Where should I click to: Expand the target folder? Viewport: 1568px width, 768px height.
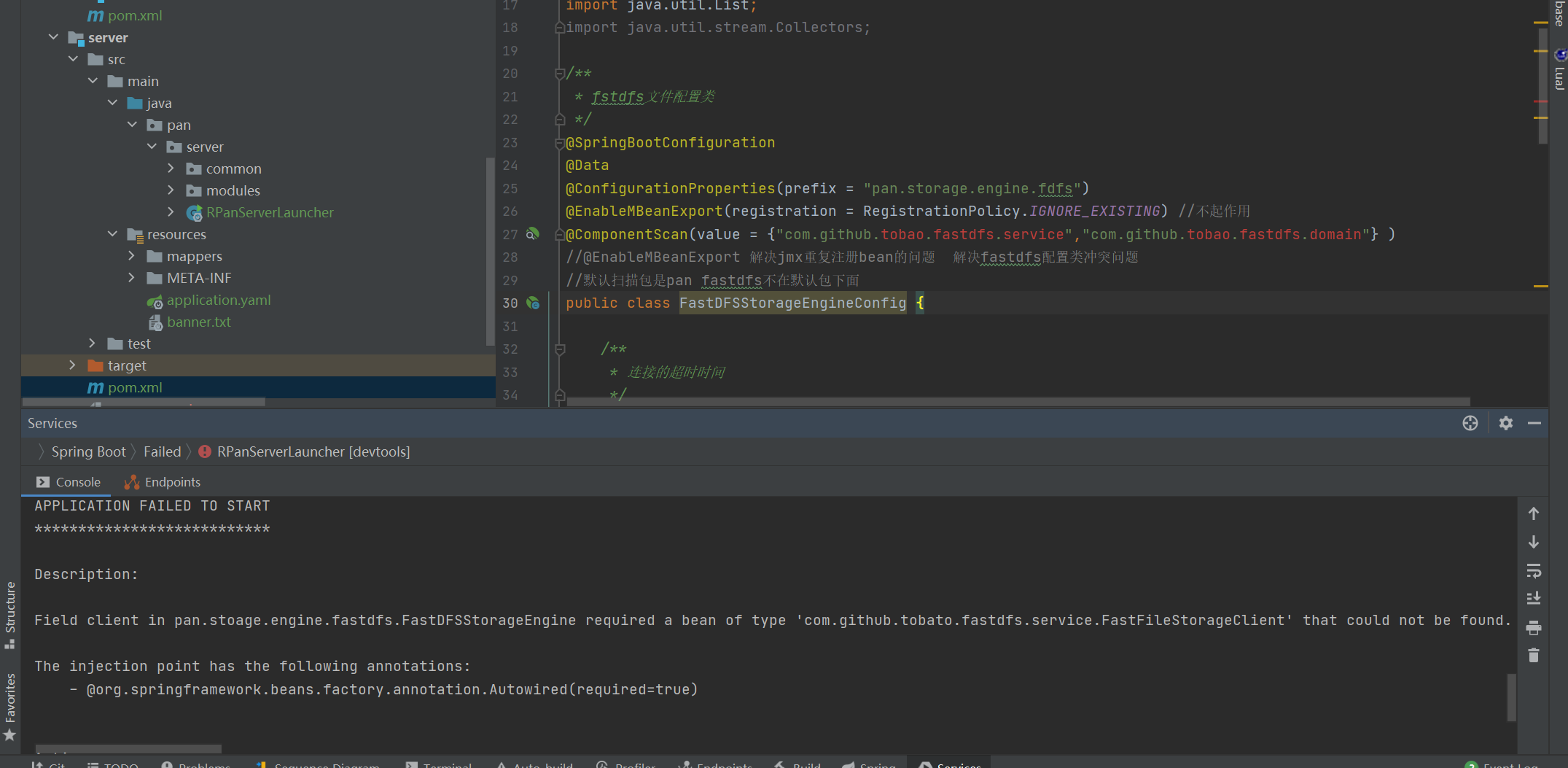72,365
